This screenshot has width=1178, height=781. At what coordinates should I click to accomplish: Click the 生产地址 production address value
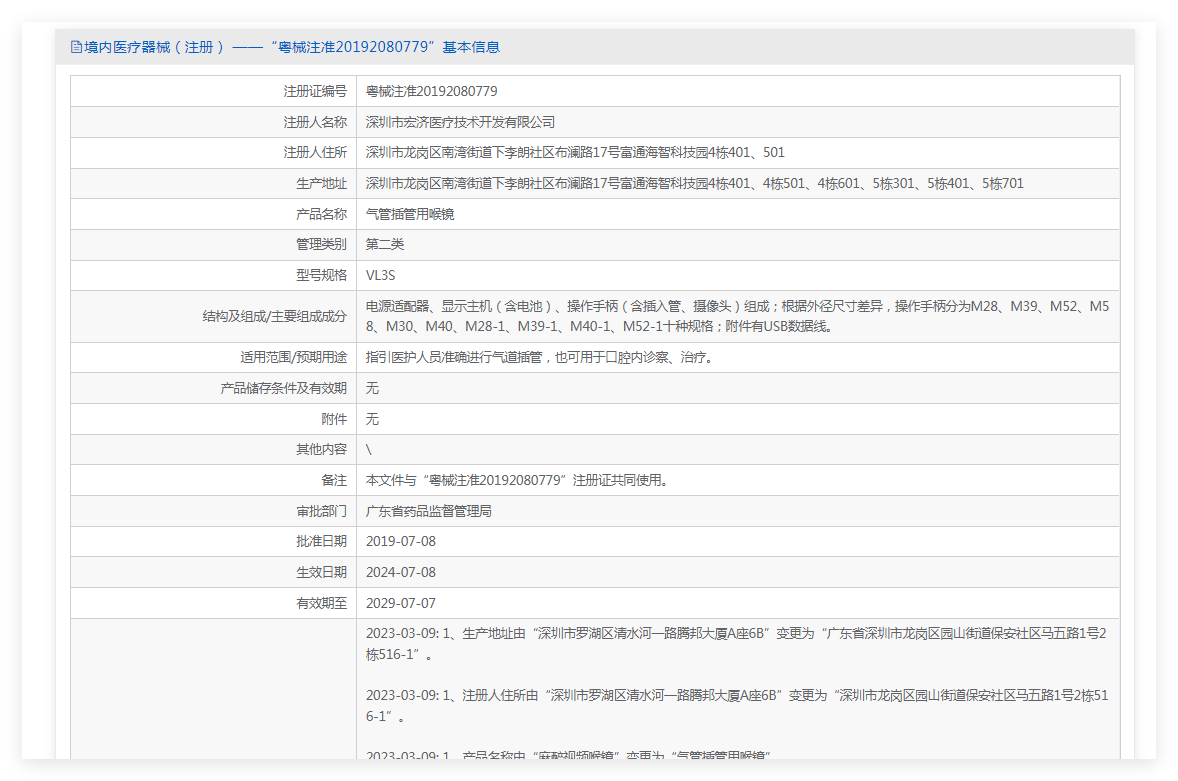click(694, 183)
